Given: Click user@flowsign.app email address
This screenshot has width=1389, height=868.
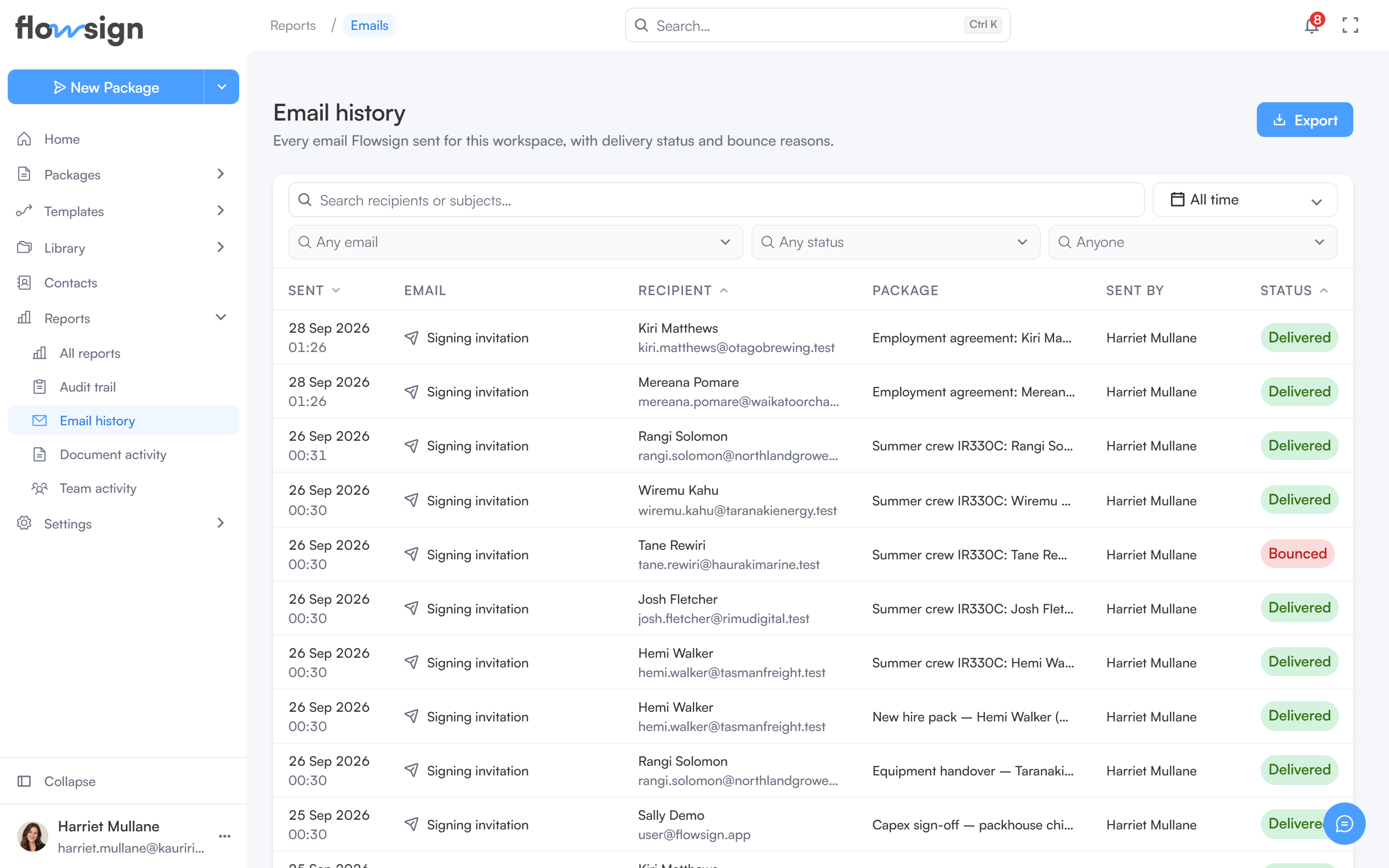Looking at the screenshot, I should pyautogui.click(x=694, y=834).
